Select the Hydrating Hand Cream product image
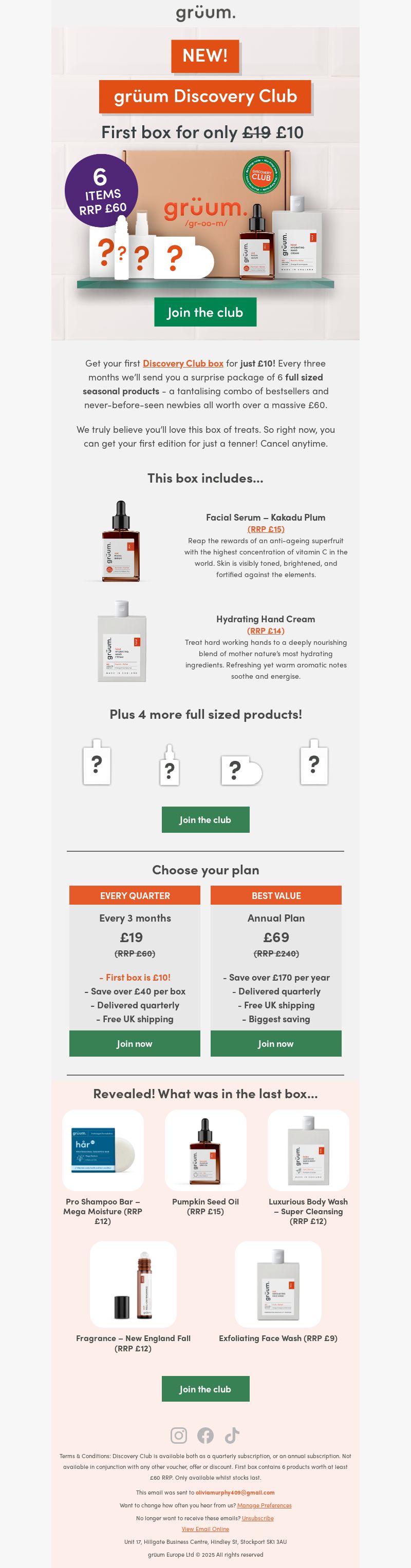411x1568 pixels. pos(122,641)
